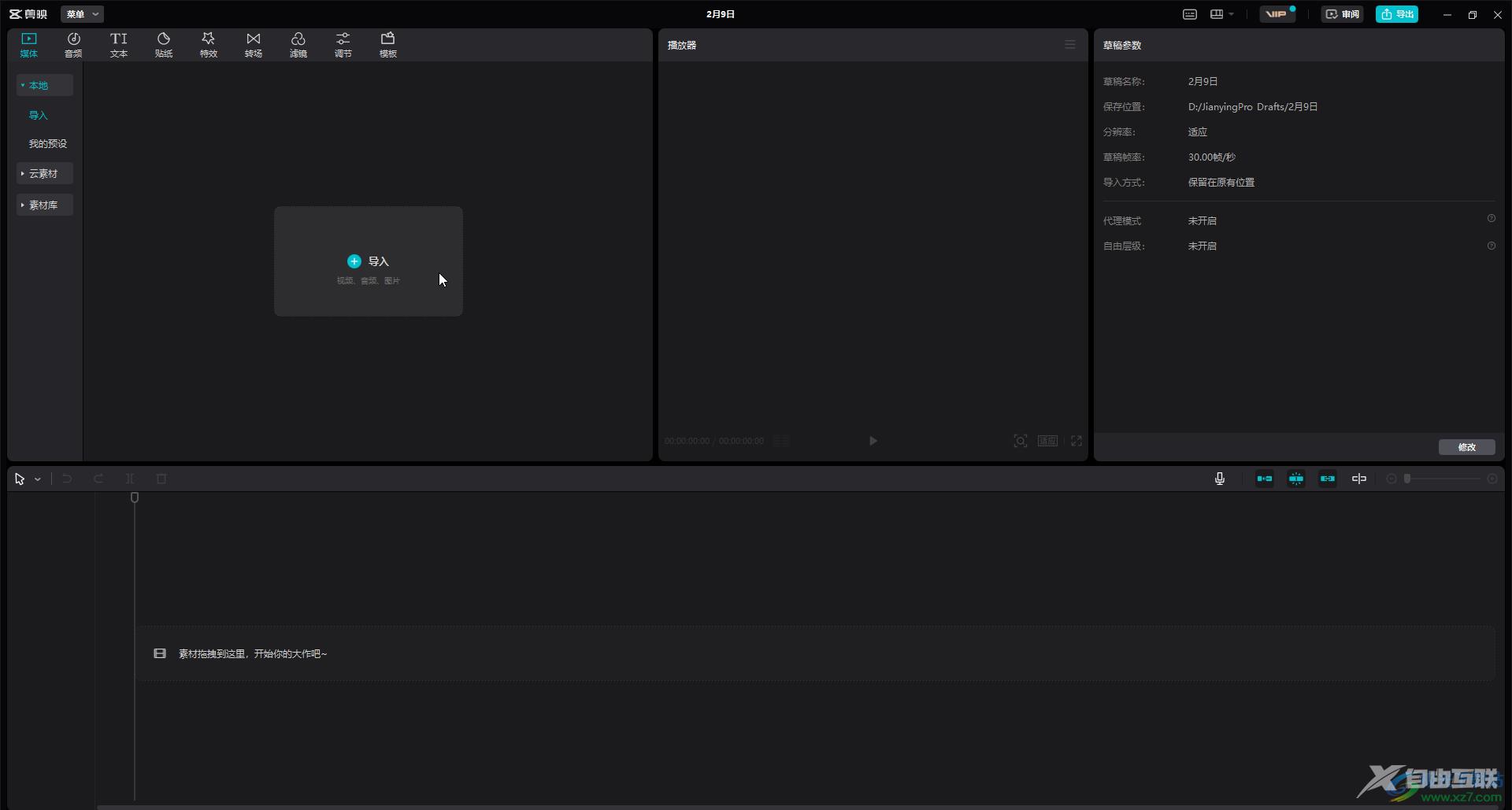
Task: Show help for 自由层级 free layer
Action: (x=1492, y=246)
